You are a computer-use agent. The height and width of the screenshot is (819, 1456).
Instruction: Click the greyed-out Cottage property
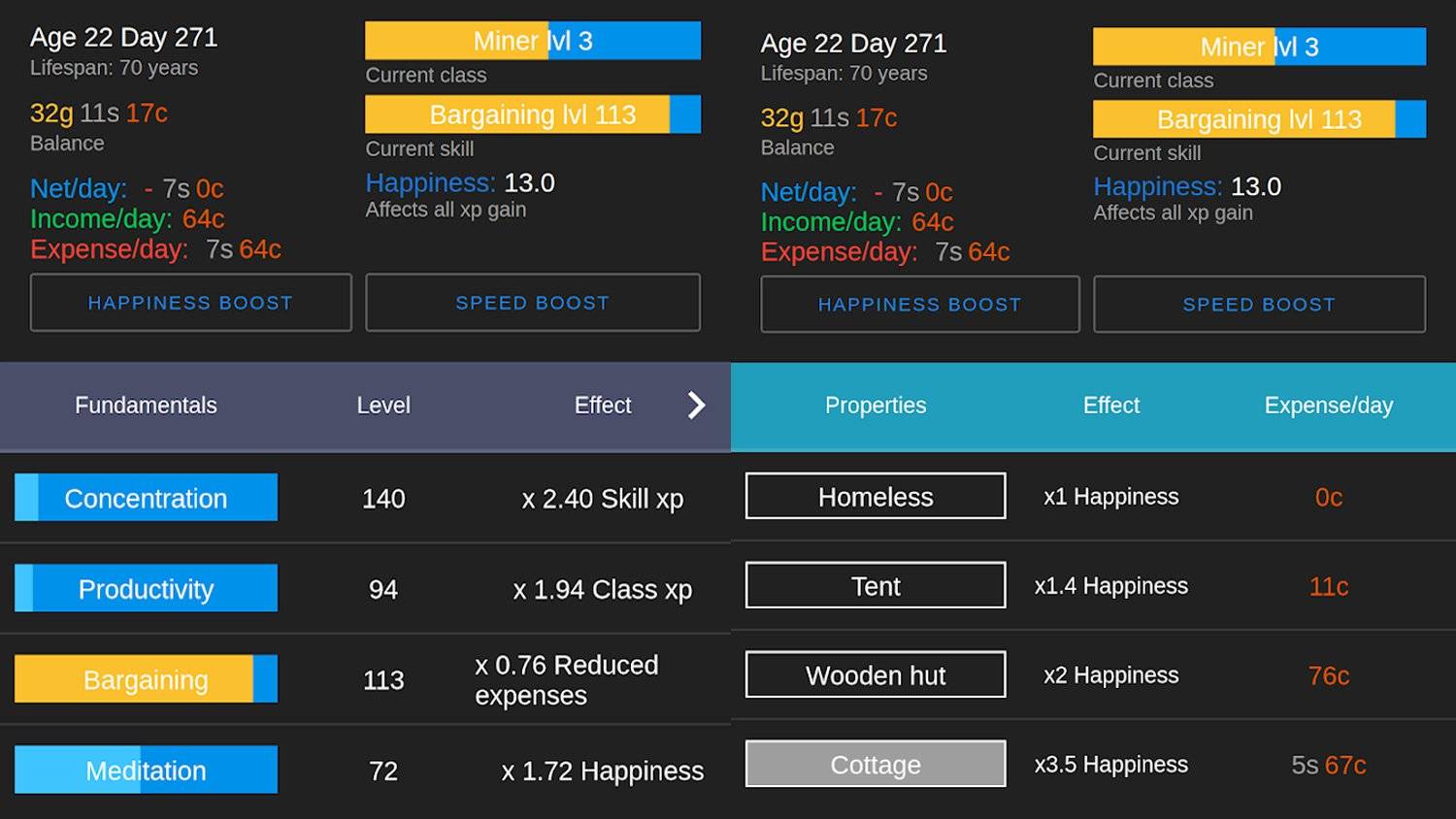(875, 765)
